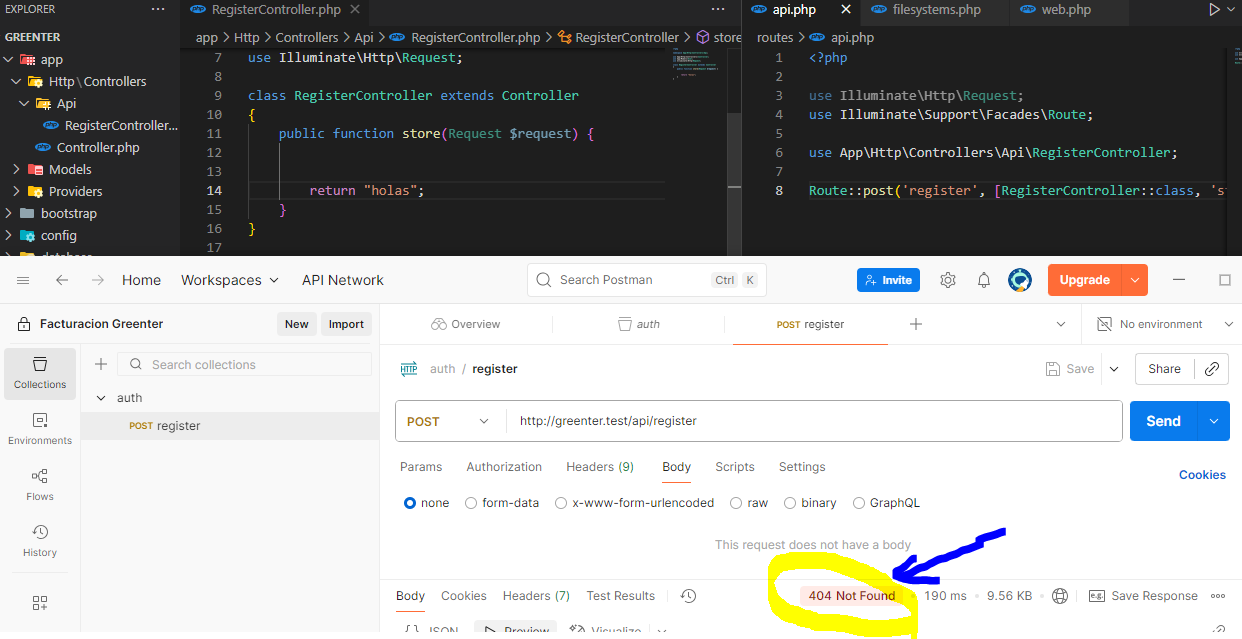This screenshot has width=1242, height=639.
Task: Open a new request tab with plus icon
Action: 916,324
